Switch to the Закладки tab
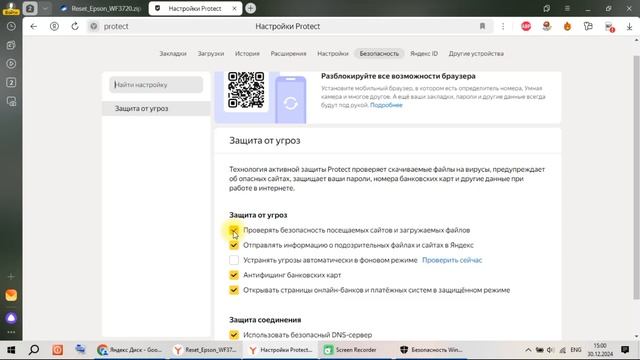640x360 pixels. coord(173,53)
